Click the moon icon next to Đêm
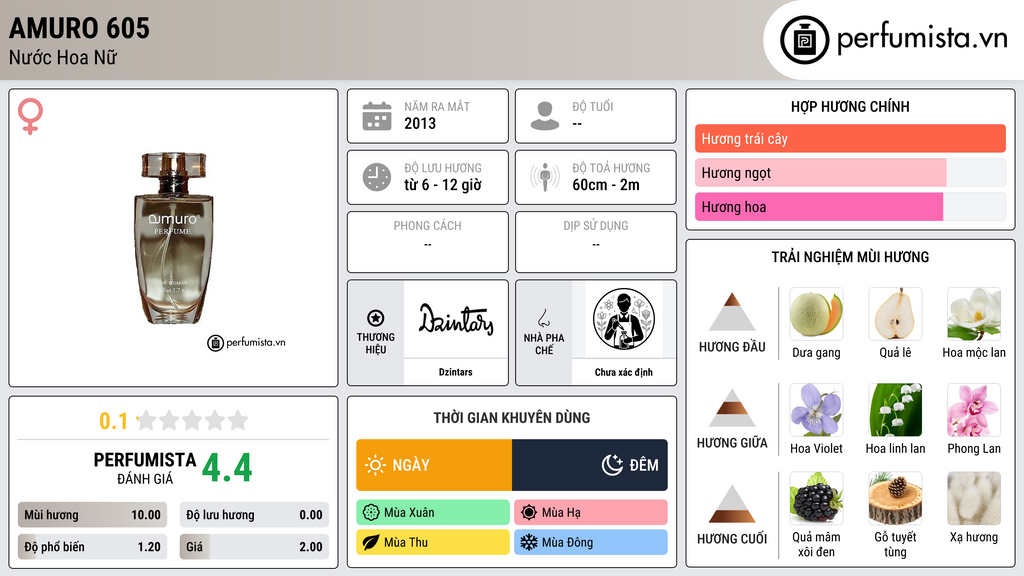1024x576 pixels. pos(612,465)
